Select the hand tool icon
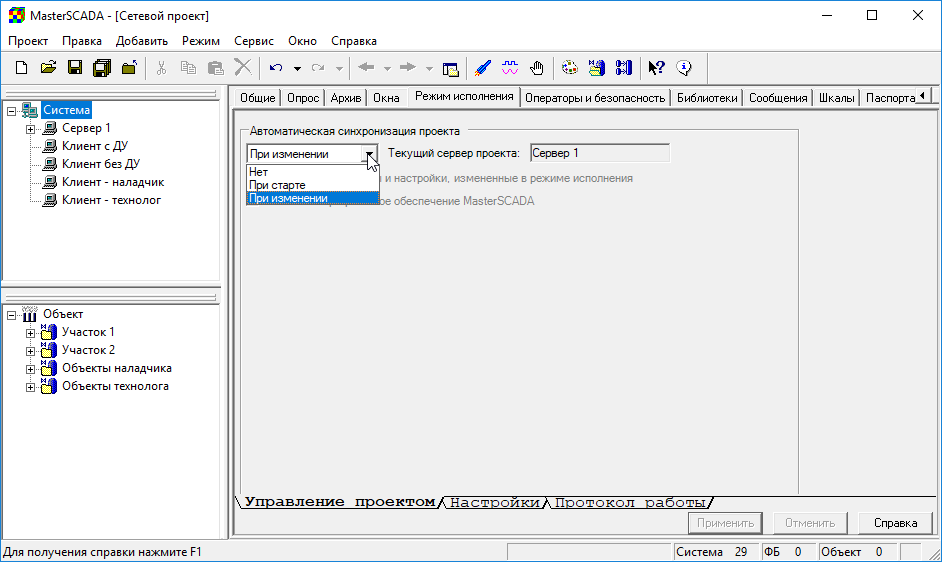 pyautogui.click(x=536, y=68)
